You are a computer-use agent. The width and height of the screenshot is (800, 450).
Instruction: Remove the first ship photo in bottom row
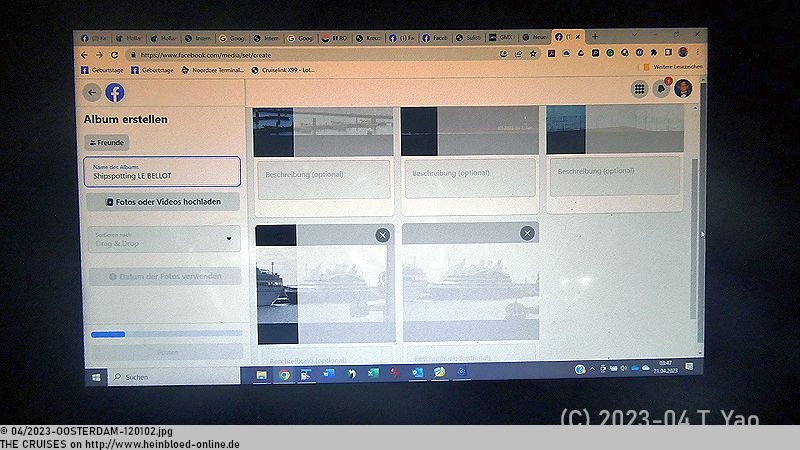[x=382, y=235]
